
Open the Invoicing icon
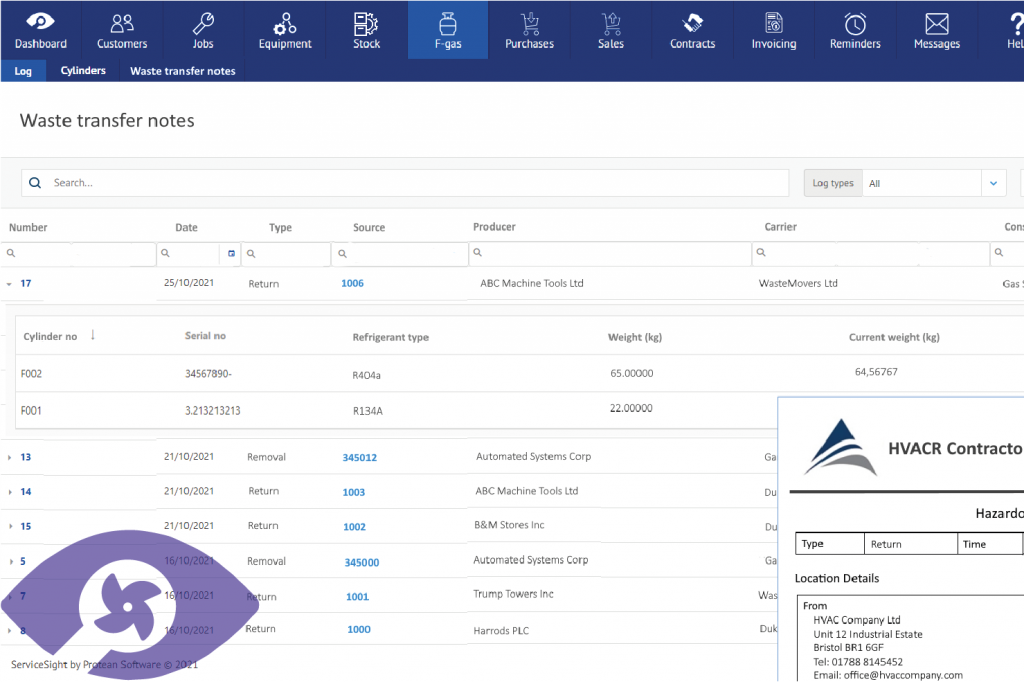click(x=774, y=24)
